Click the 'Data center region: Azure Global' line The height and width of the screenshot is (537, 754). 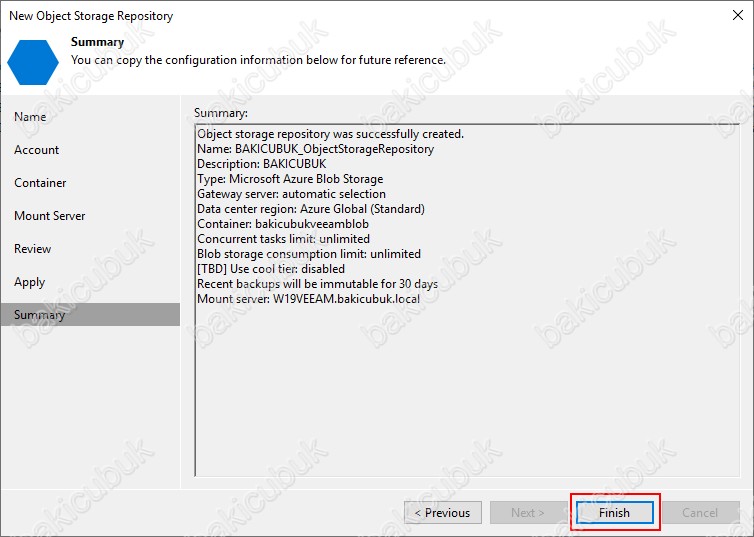(x=311, y=209)
